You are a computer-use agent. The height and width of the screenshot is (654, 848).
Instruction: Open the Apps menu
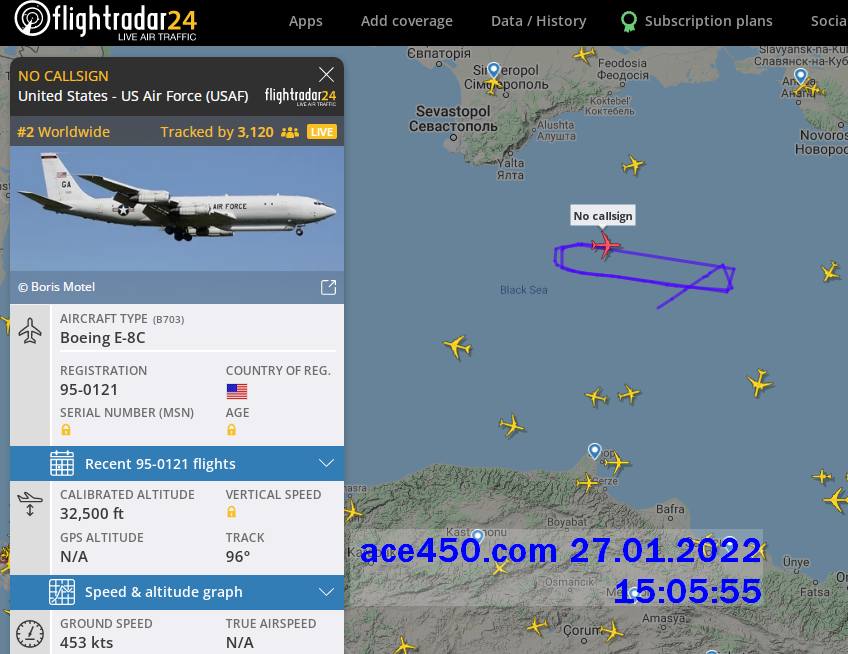pos(306,21)
